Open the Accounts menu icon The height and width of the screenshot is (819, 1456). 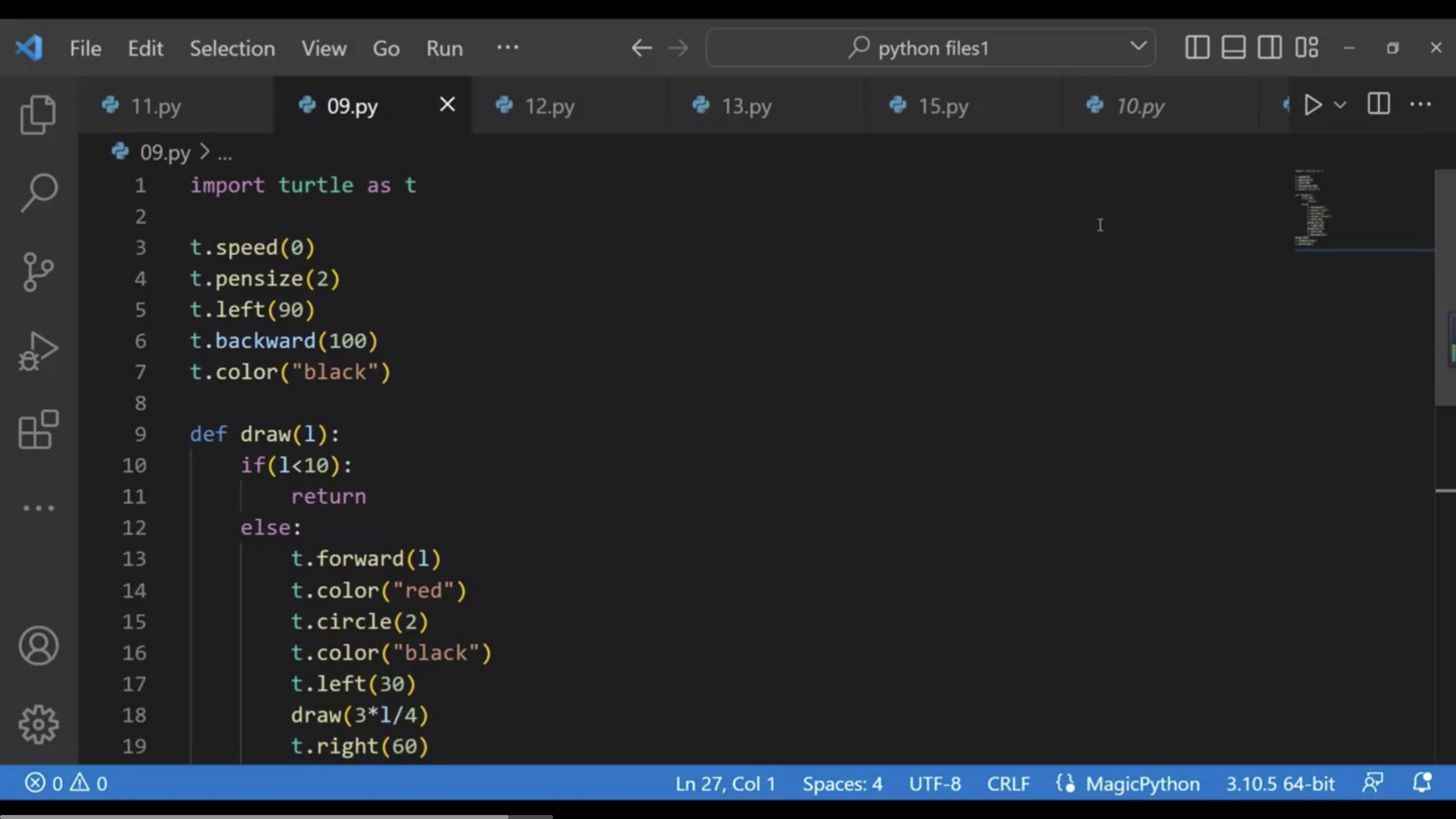38,646
